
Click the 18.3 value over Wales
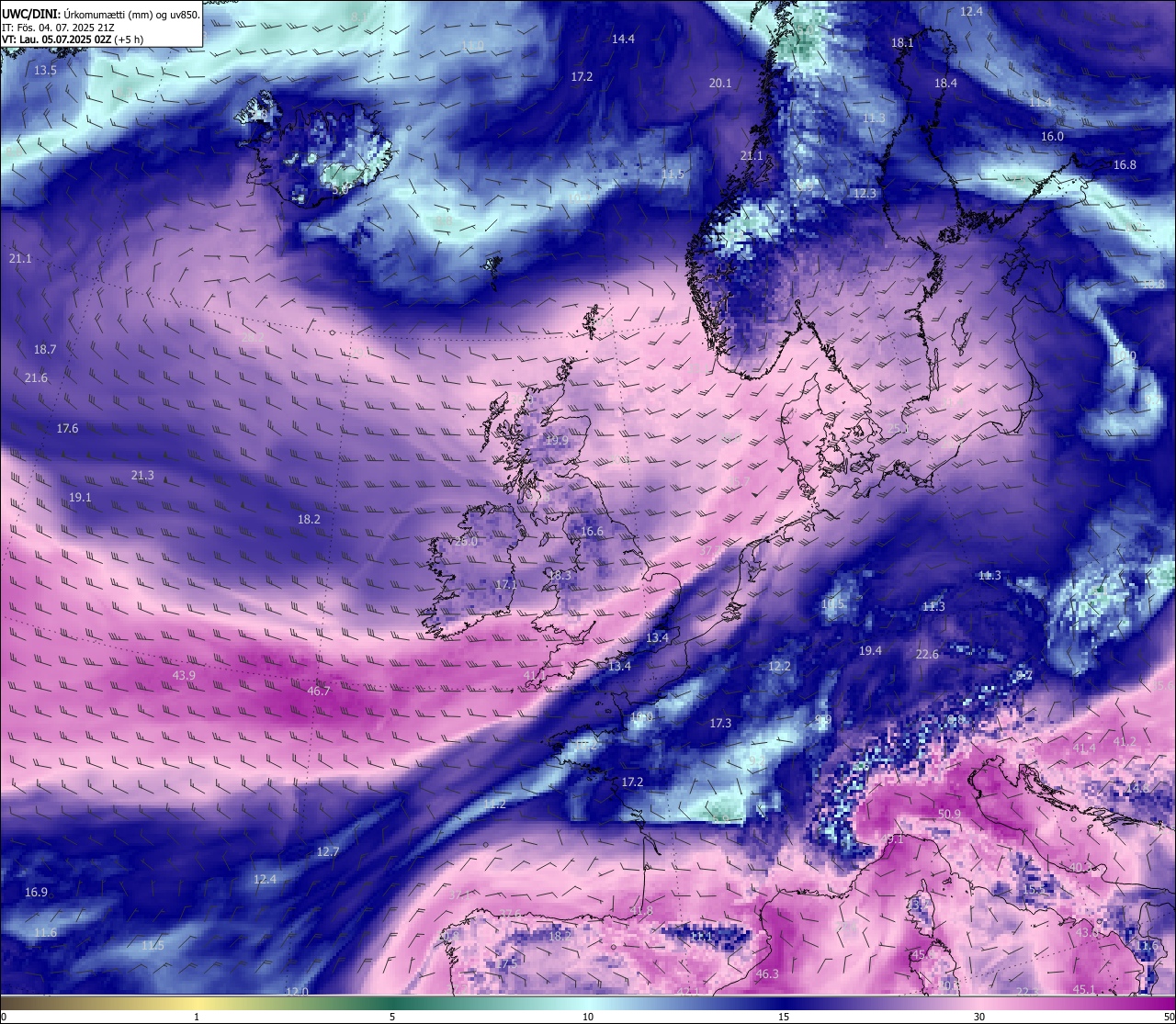point(560,576)
